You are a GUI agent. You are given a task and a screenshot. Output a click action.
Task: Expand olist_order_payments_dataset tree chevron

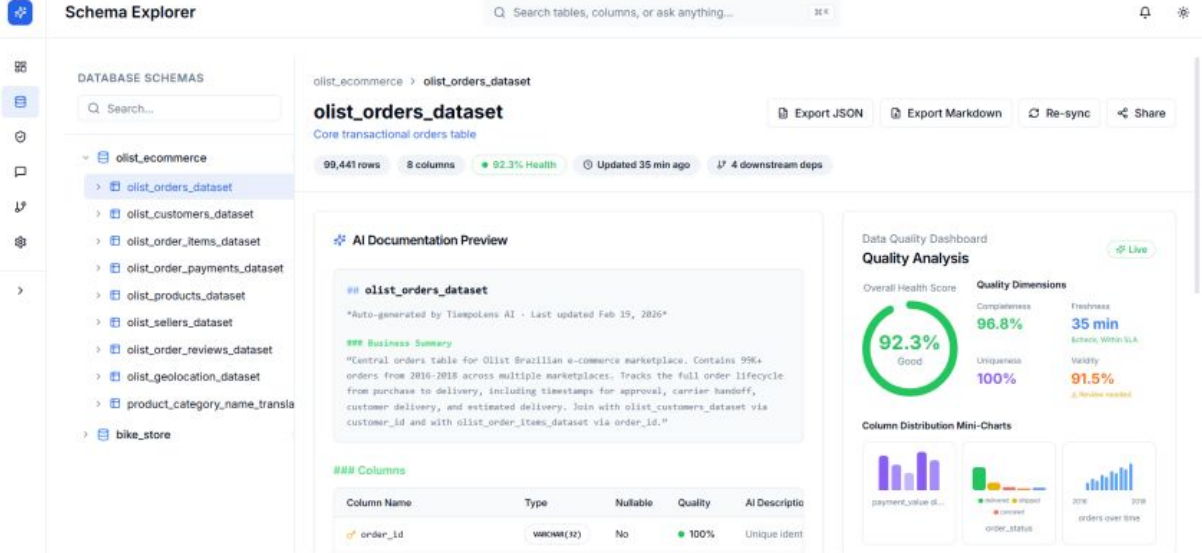tap(98, 268)
